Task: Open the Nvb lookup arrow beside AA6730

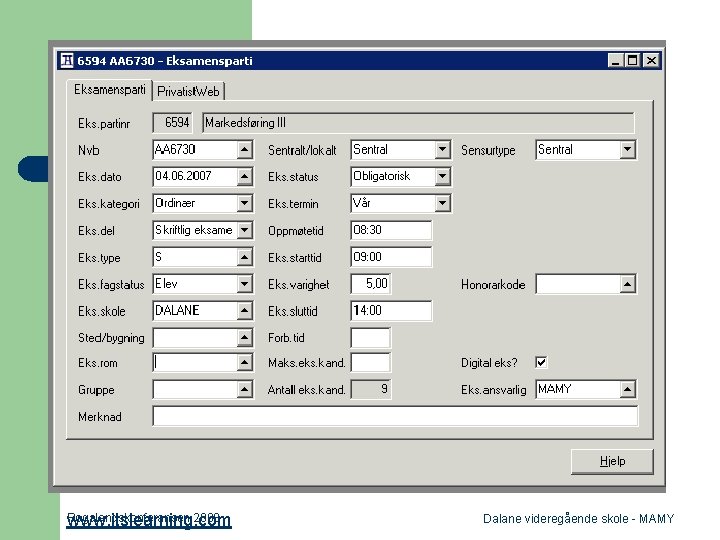Action: click(x=245, y=150)
